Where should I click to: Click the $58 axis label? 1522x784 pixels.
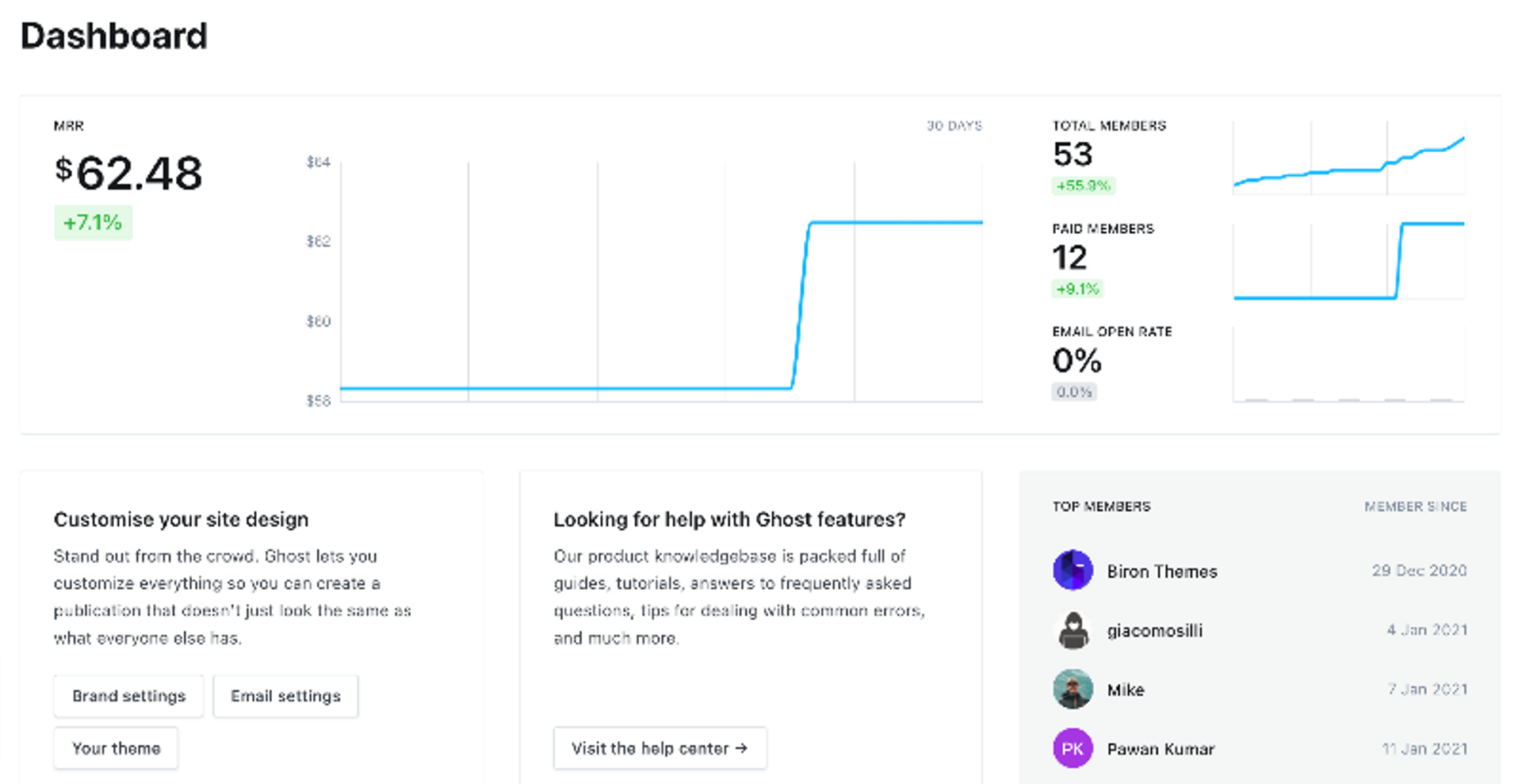pos(319,401)
